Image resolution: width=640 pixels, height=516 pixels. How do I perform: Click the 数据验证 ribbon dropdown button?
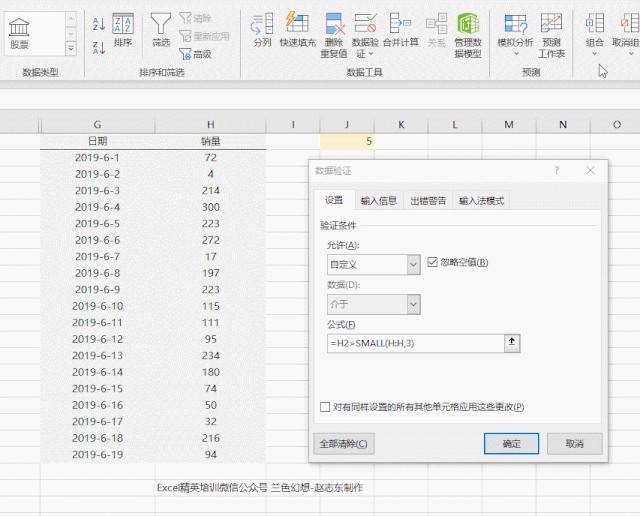(366, 30)
